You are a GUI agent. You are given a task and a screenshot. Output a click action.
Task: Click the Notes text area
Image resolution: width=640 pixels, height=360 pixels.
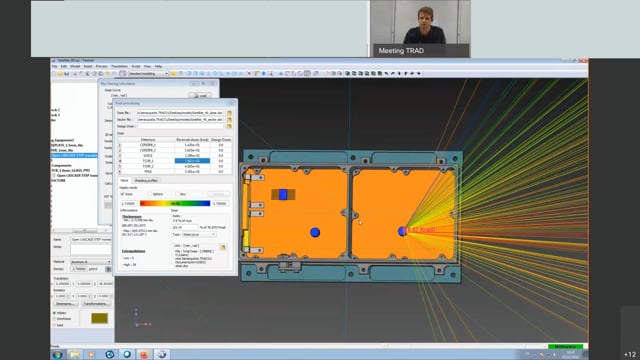(x=91, y=249)
